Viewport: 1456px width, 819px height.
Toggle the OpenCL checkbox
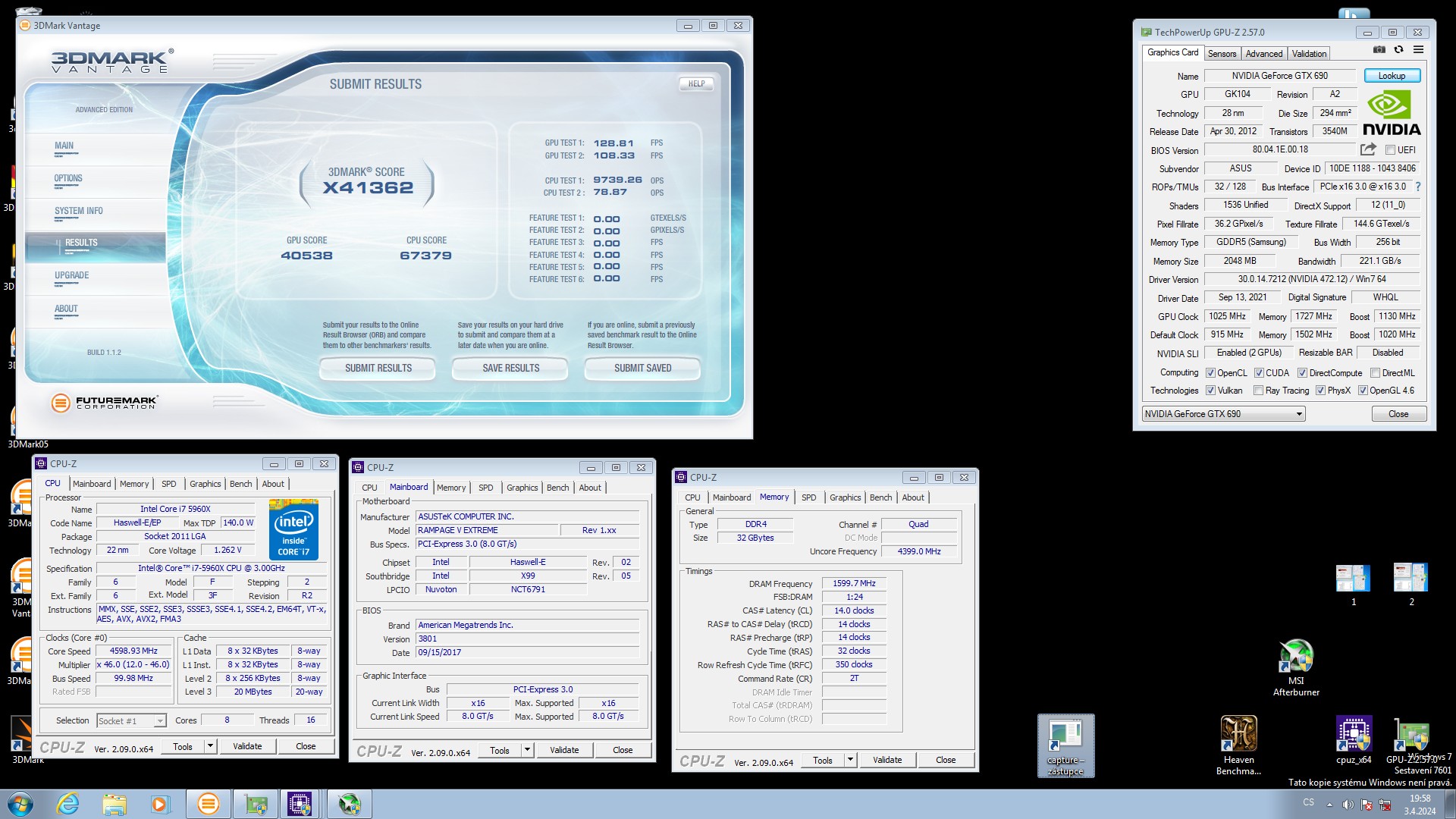[1210, 373]
